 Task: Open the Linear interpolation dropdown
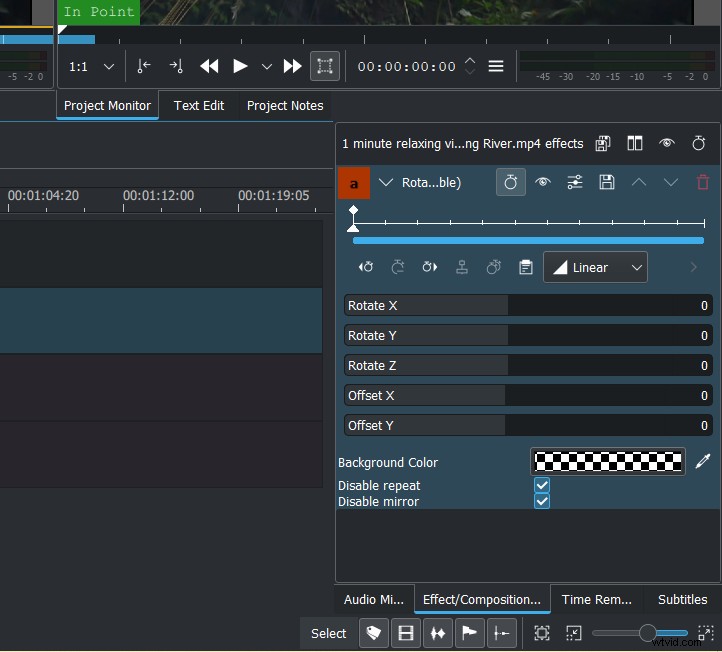pos(595,267)
